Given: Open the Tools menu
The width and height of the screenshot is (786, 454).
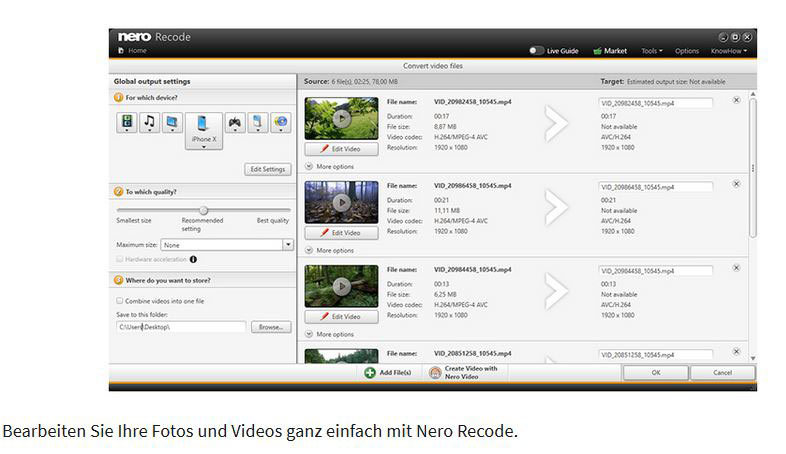Looking at the screenshot, I should pyautogui.click(x=652, y=51).
